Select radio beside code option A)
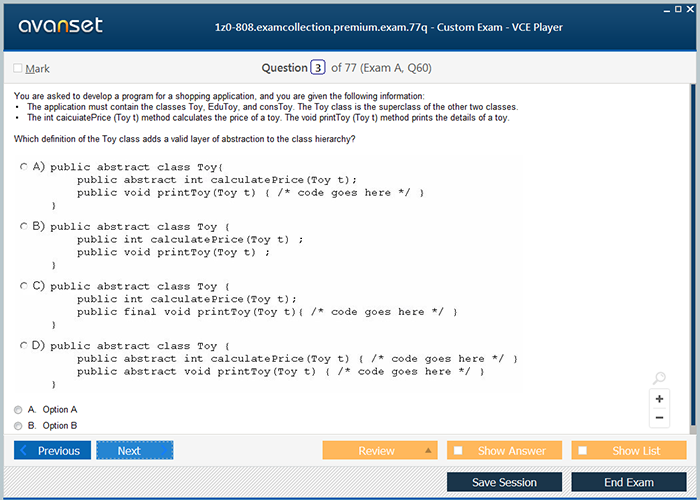The image size is (700, 500). tap(23, 167)
